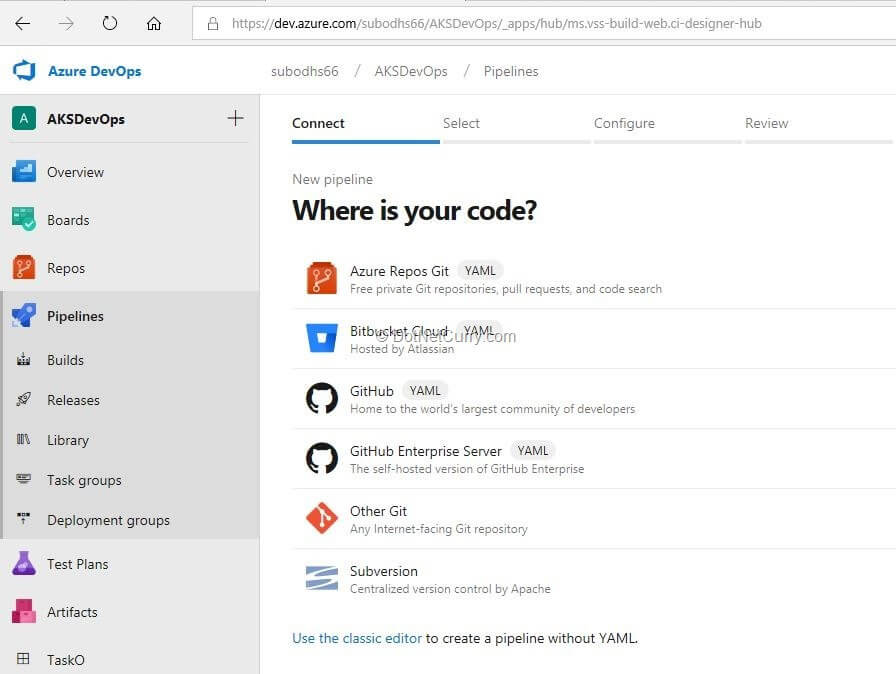Open Boards via its sidebar icon
This screenshot has height=674, width=896.
23,219
